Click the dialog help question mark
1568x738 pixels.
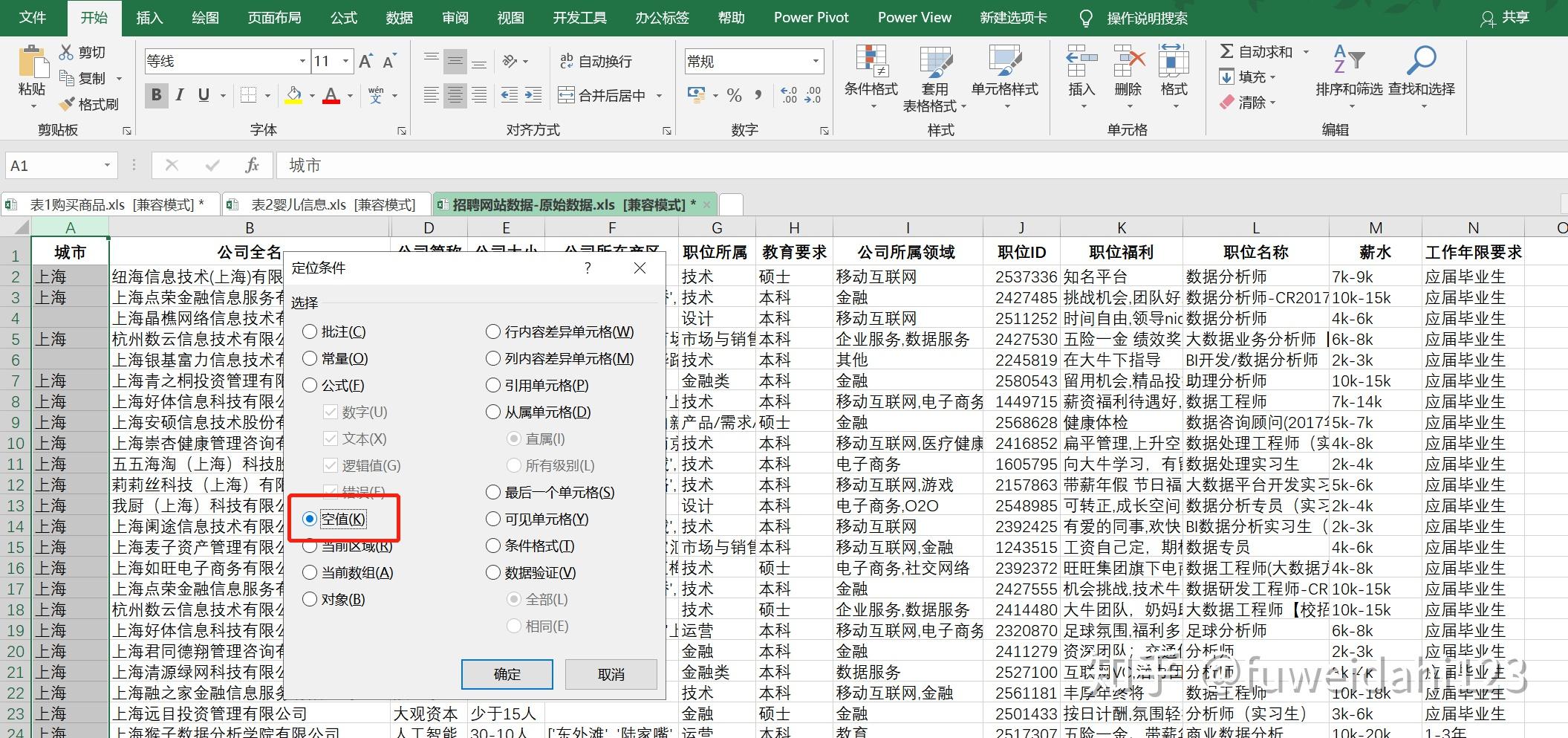pos(588,268)
